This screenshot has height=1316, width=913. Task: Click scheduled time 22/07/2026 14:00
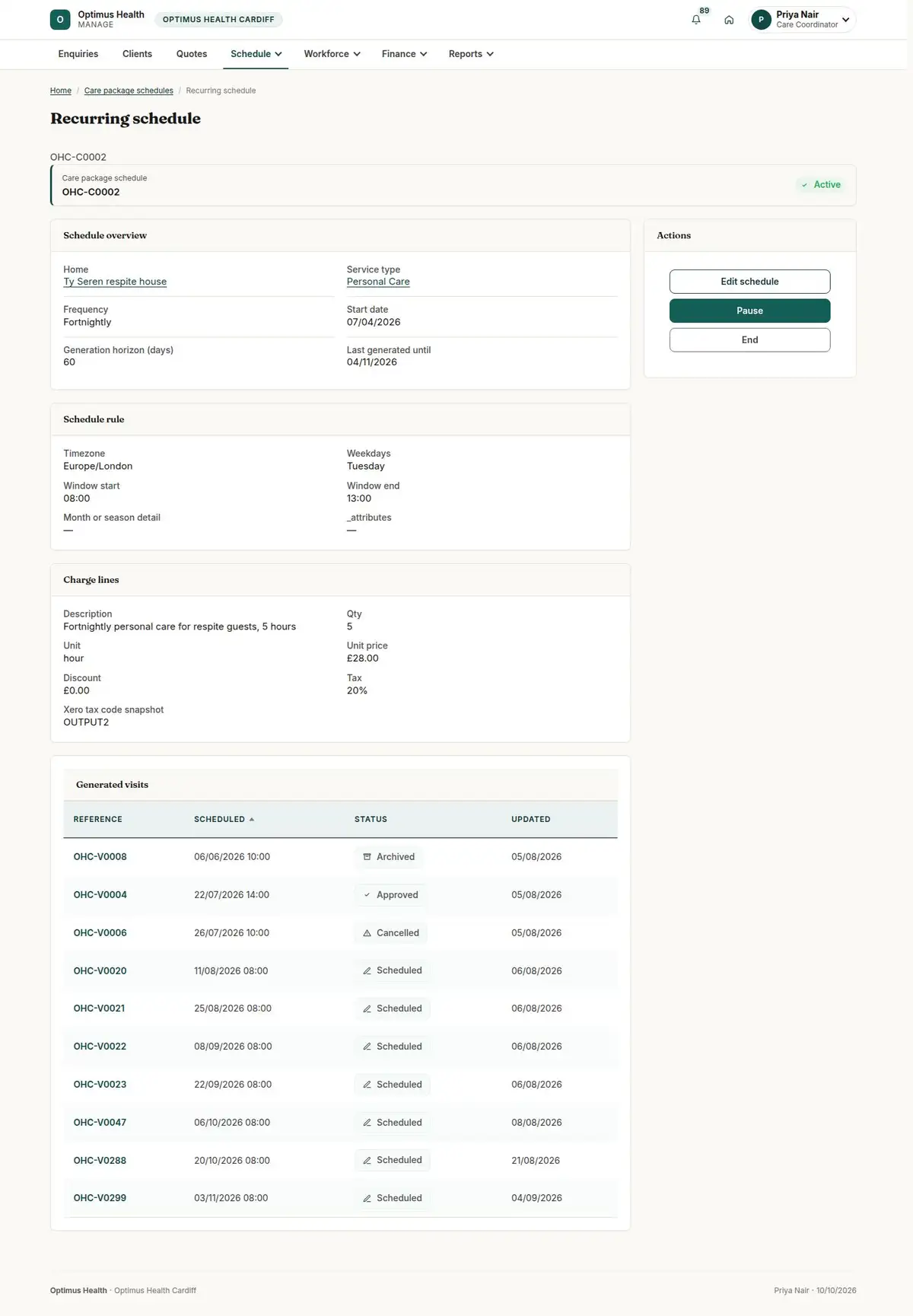(231, 895)
